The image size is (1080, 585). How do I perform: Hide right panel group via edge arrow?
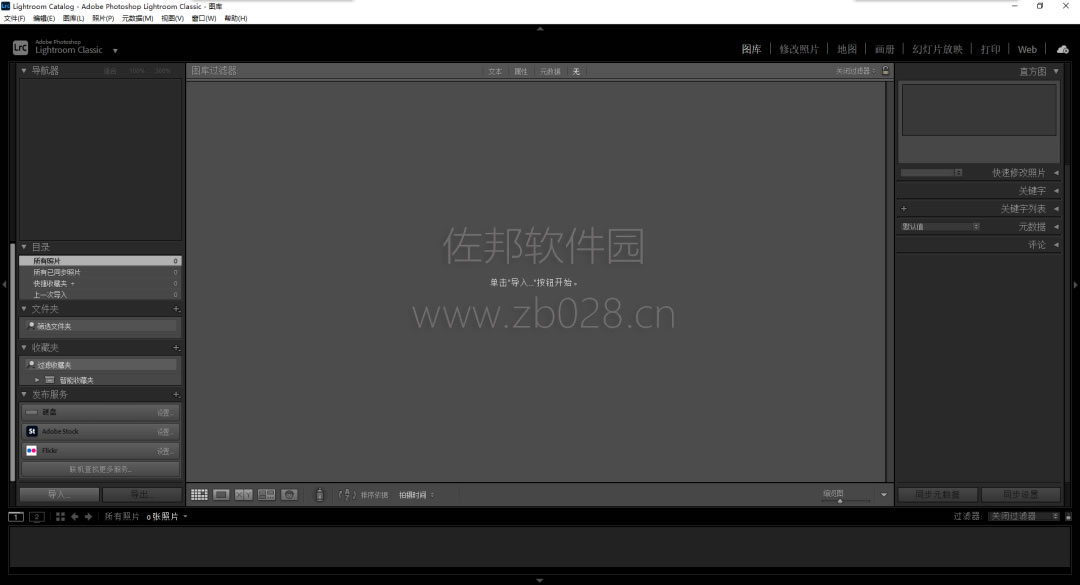point(1076,285)
